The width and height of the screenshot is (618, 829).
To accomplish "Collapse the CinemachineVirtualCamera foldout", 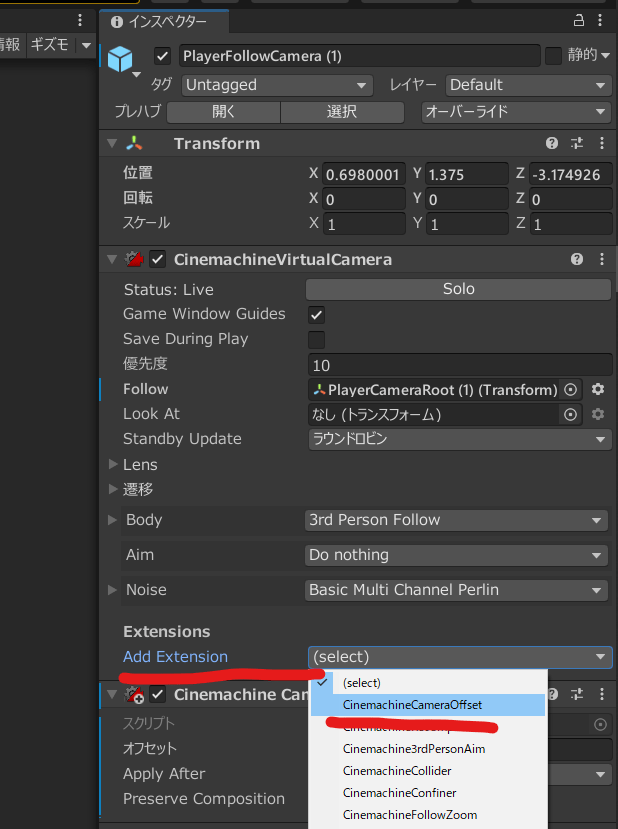I will pyautogui.click(x=112, y=259).
